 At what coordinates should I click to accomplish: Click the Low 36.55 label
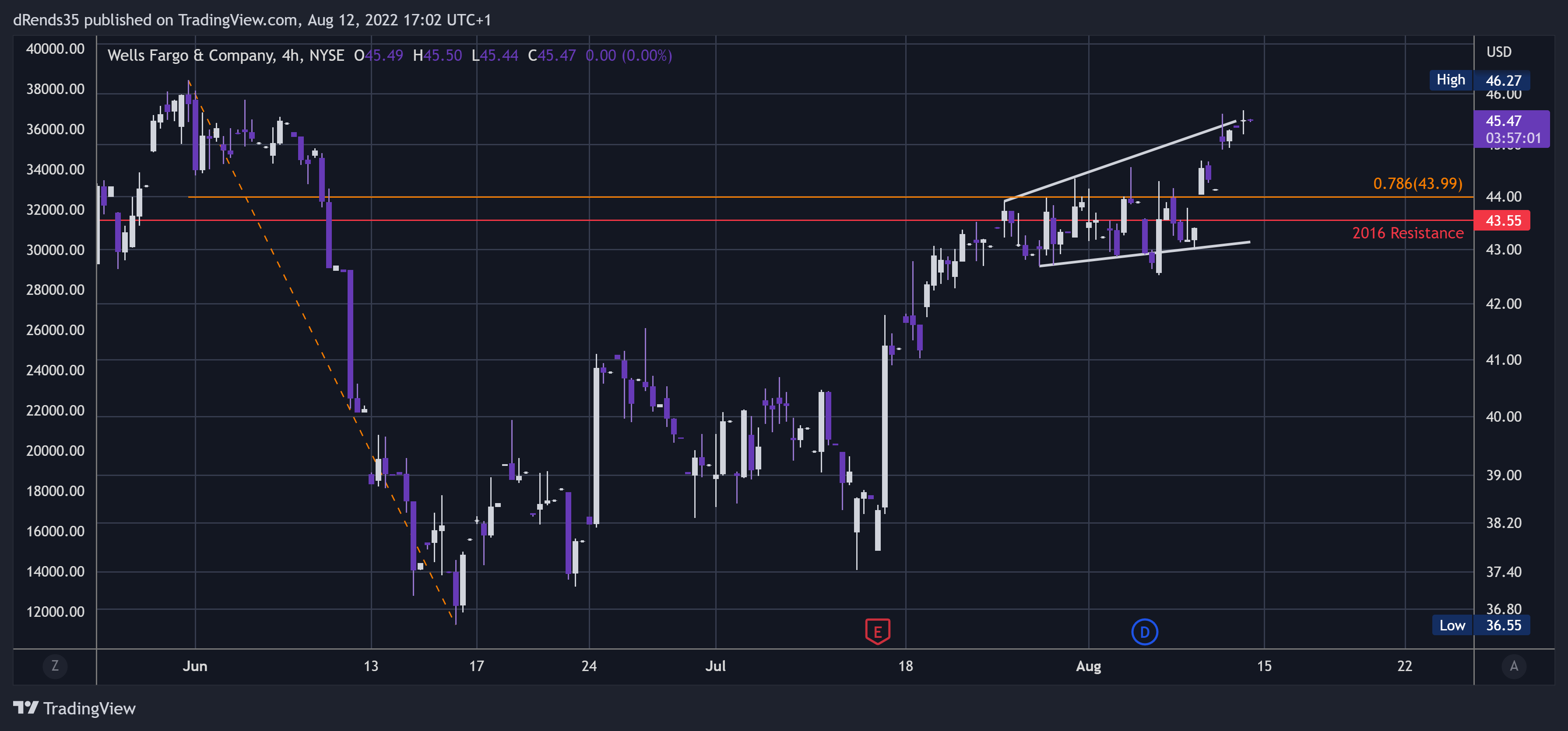(x=1480, y=625)
